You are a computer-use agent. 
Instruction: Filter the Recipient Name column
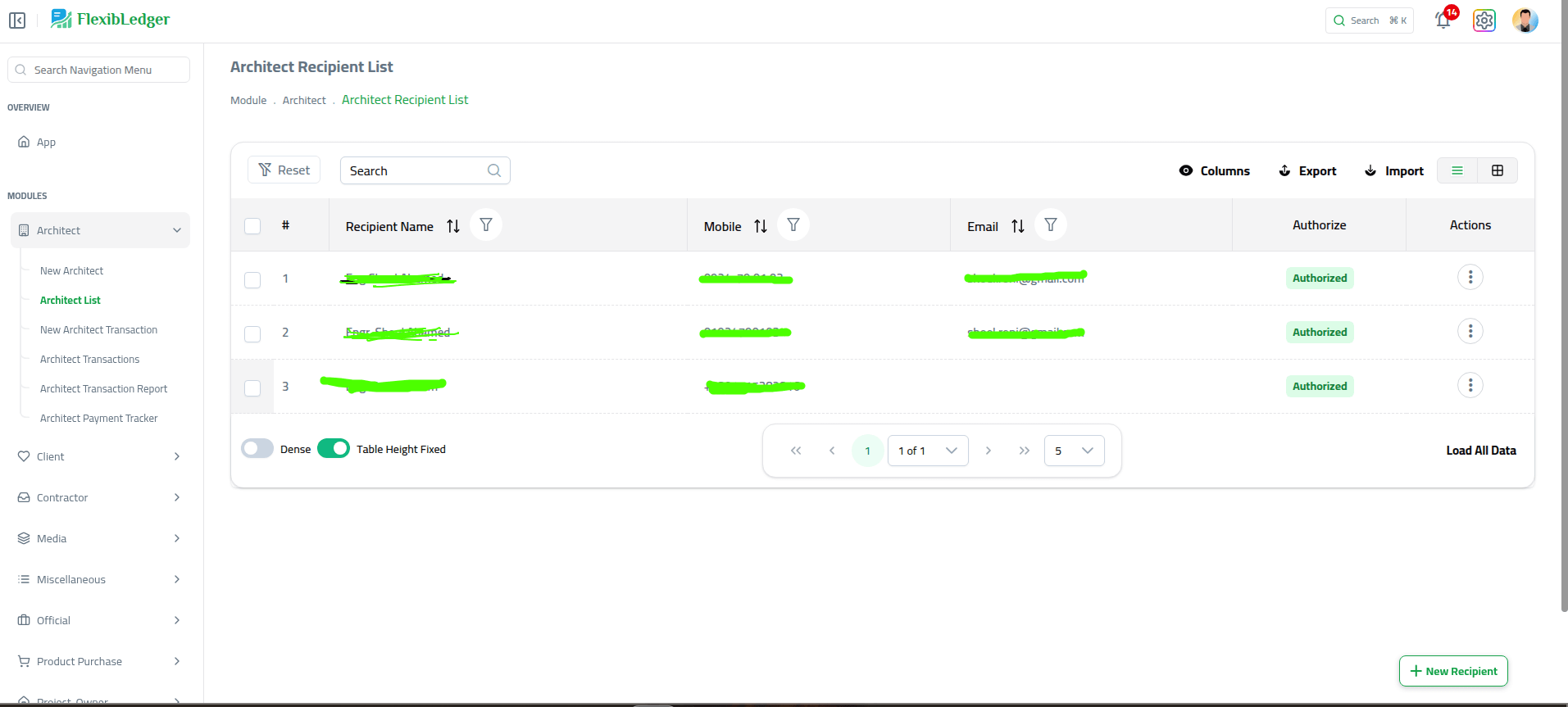pyautogui.click(x=486, y=225)
